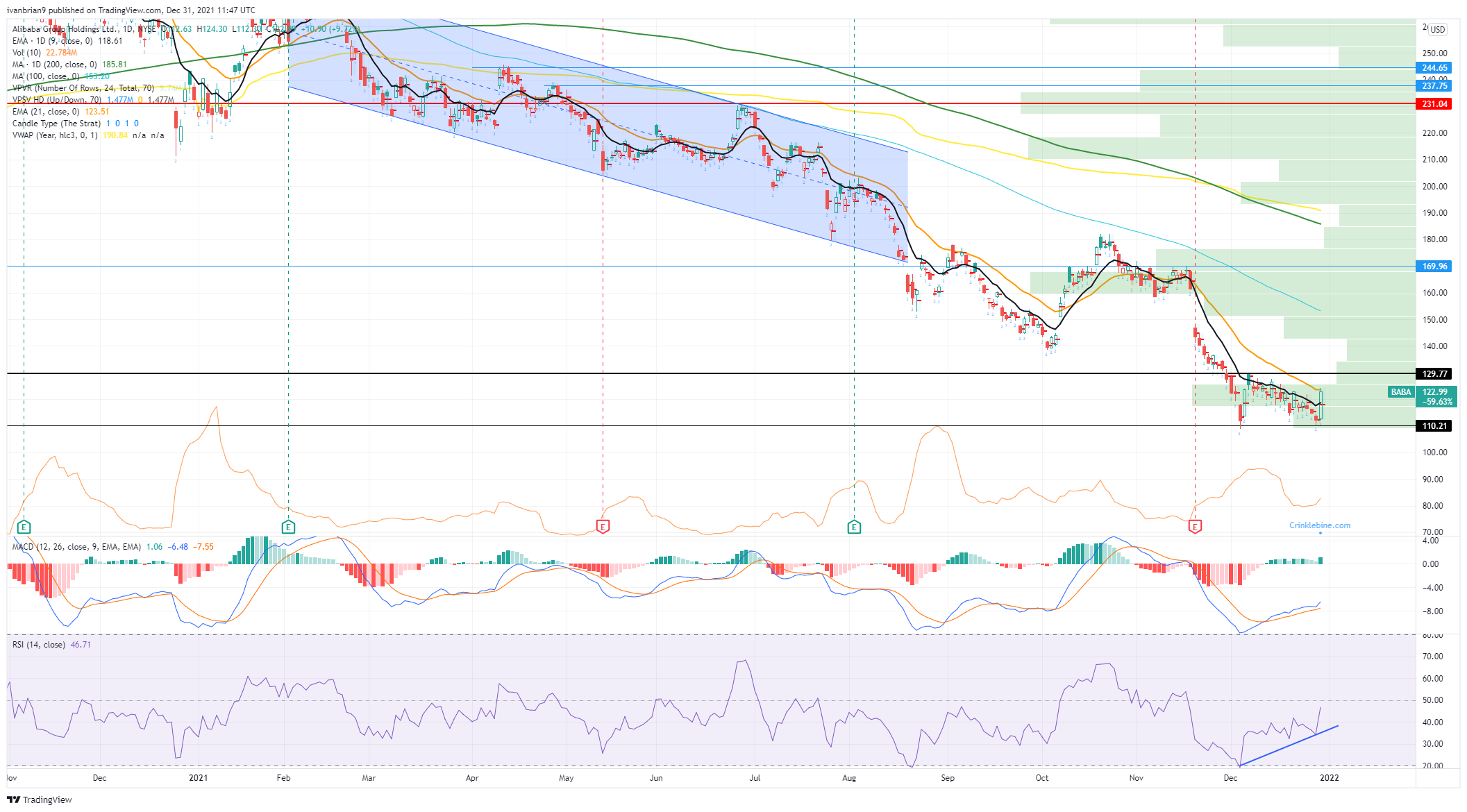Click the 169.96 price label
This screenshot has width=1467, height=812.
1434,267
